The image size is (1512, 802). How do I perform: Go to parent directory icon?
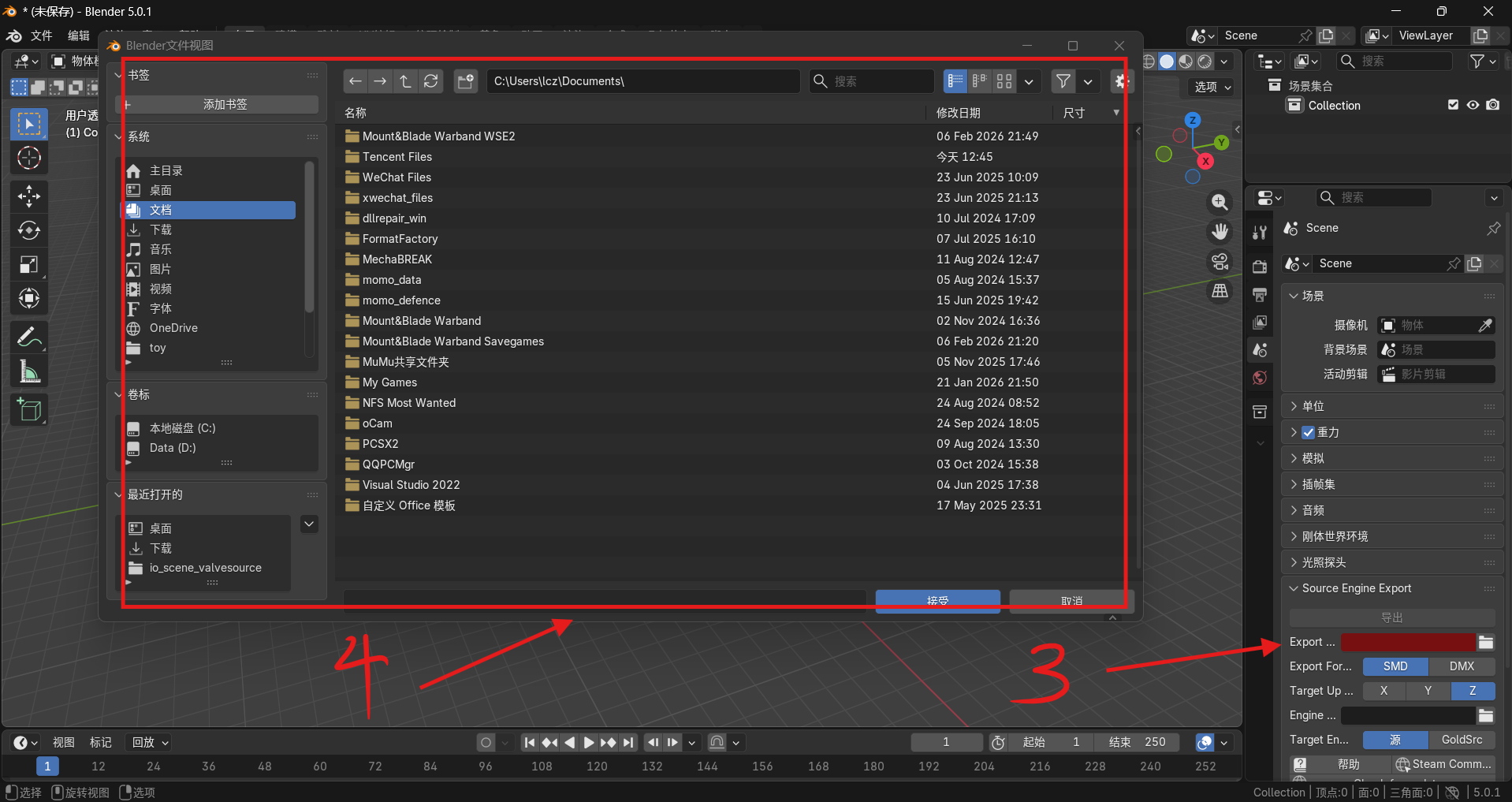[x=405, y=81]
